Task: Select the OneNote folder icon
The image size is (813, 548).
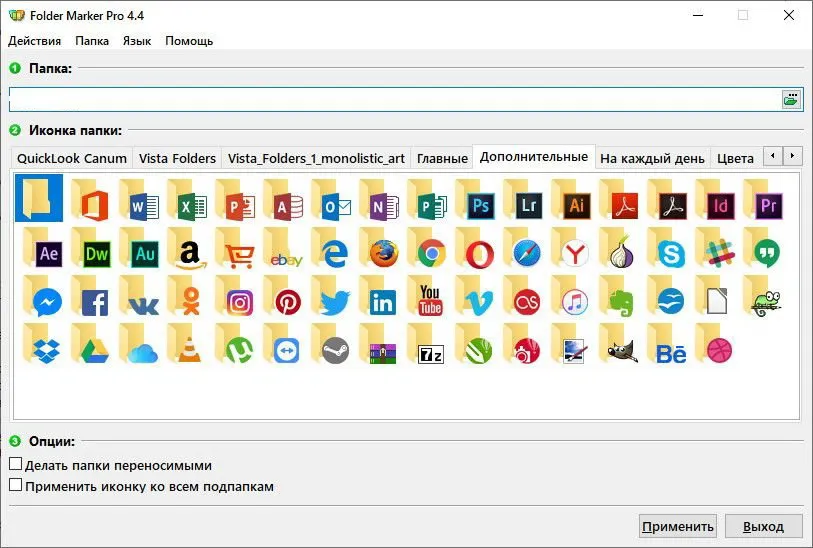Action: [380, 201]
